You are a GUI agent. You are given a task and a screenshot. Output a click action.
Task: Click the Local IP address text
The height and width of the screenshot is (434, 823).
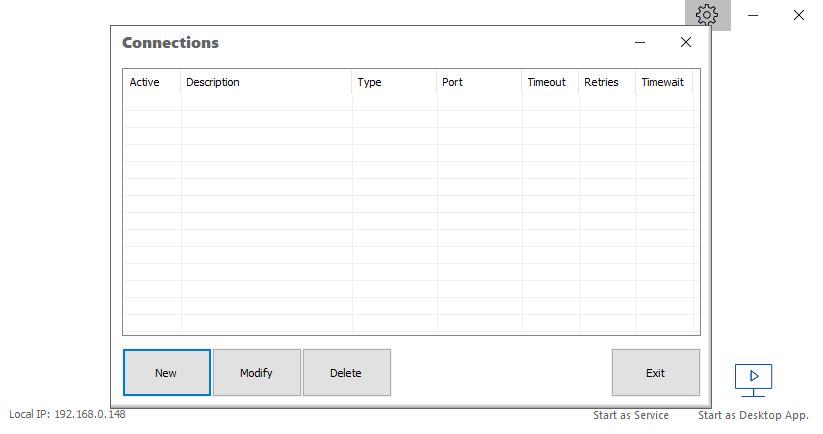(x=67, y=415)
